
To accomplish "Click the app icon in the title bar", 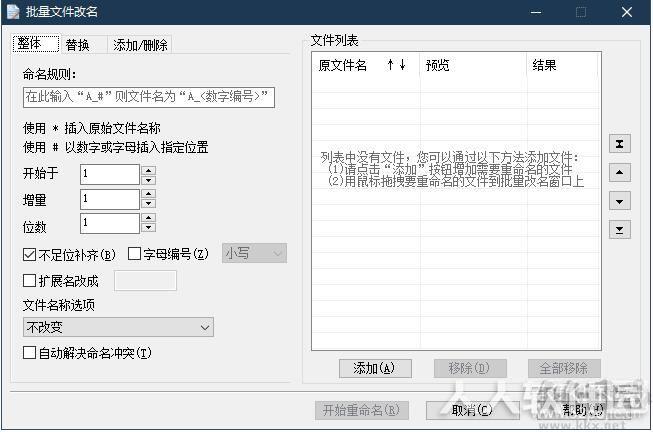I will click(13, 12).
